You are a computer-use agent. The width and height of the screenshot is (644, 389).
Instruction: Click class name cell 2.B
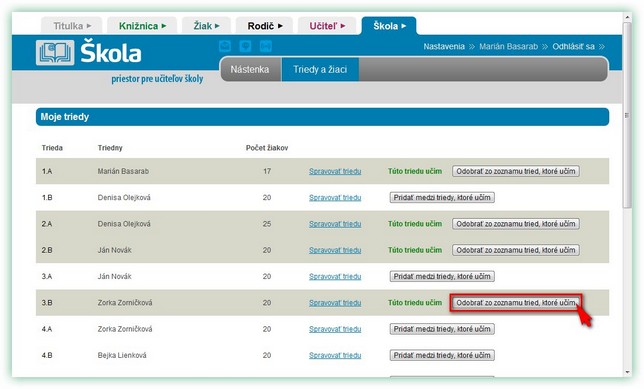point(47,250)
